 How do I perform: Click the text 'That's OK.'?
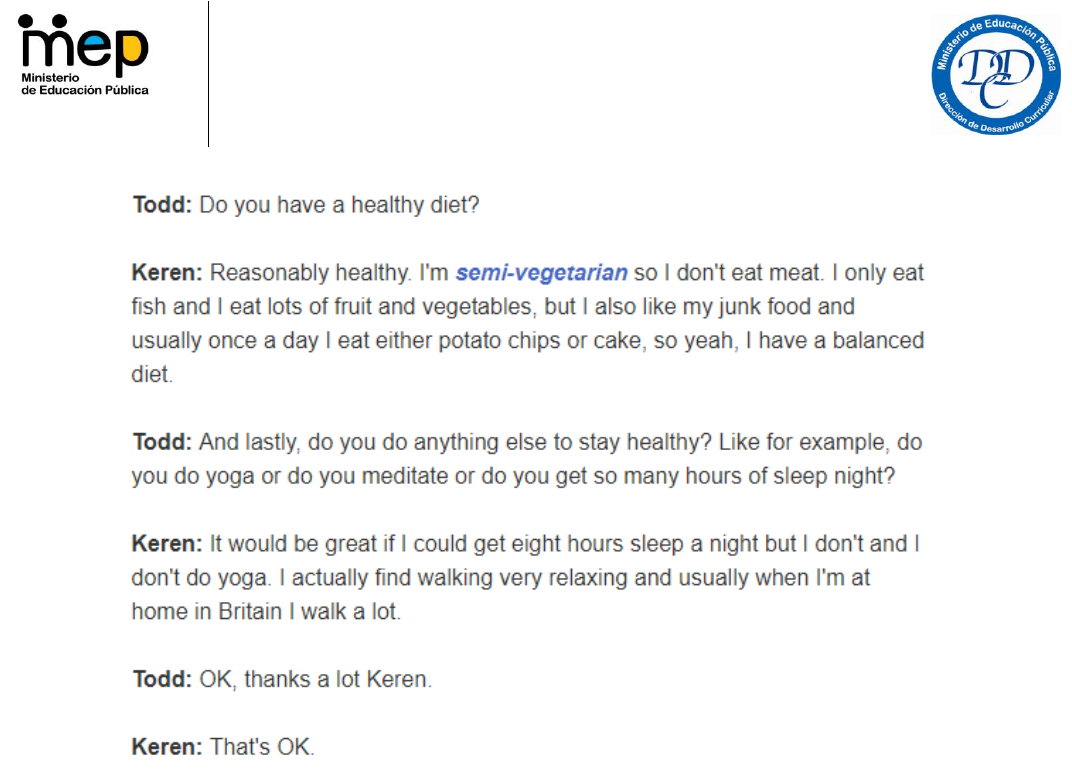[x=263, y=747]
